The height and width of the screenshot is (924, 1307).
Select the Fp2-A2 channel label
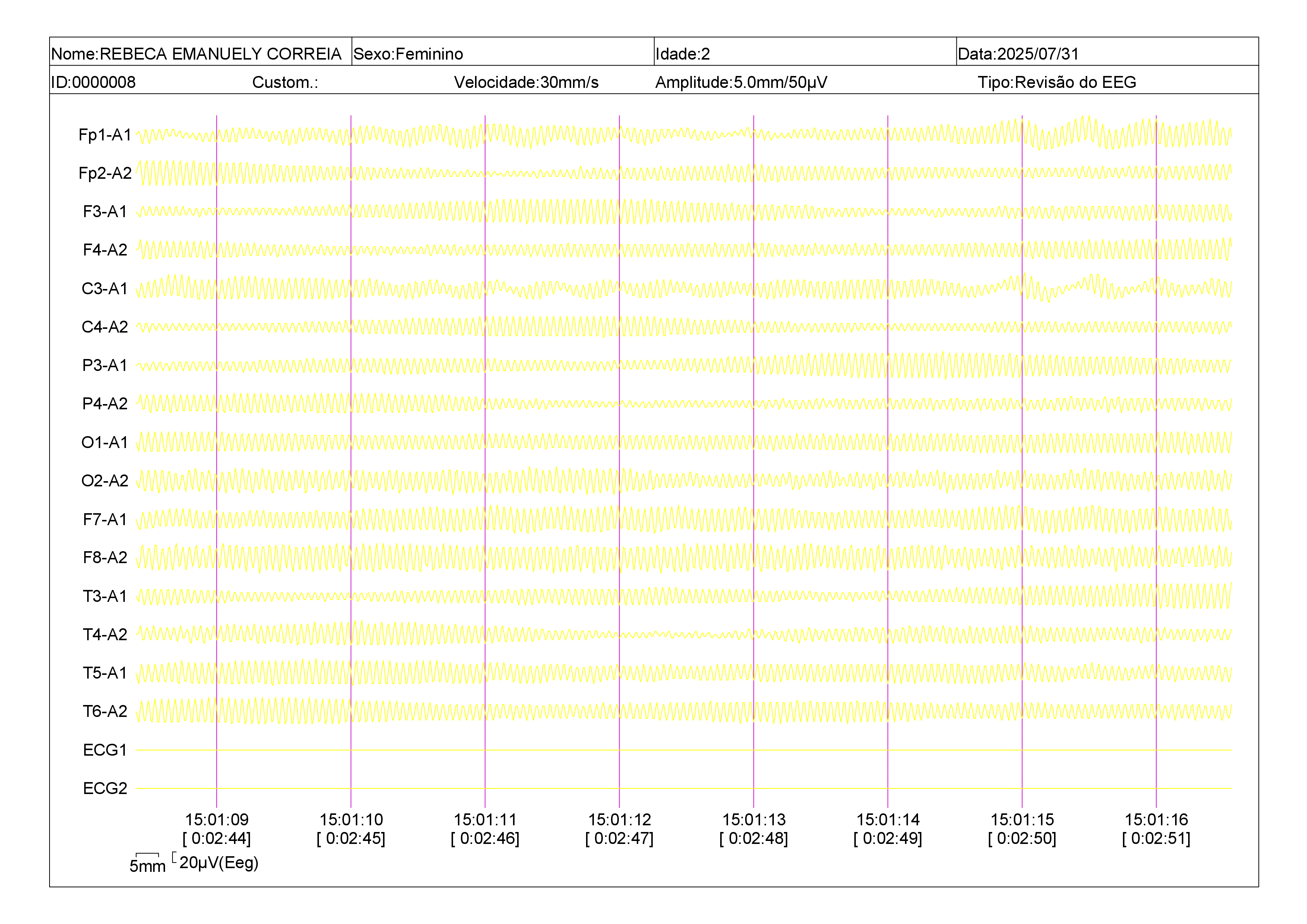click(x=105, y=173)
